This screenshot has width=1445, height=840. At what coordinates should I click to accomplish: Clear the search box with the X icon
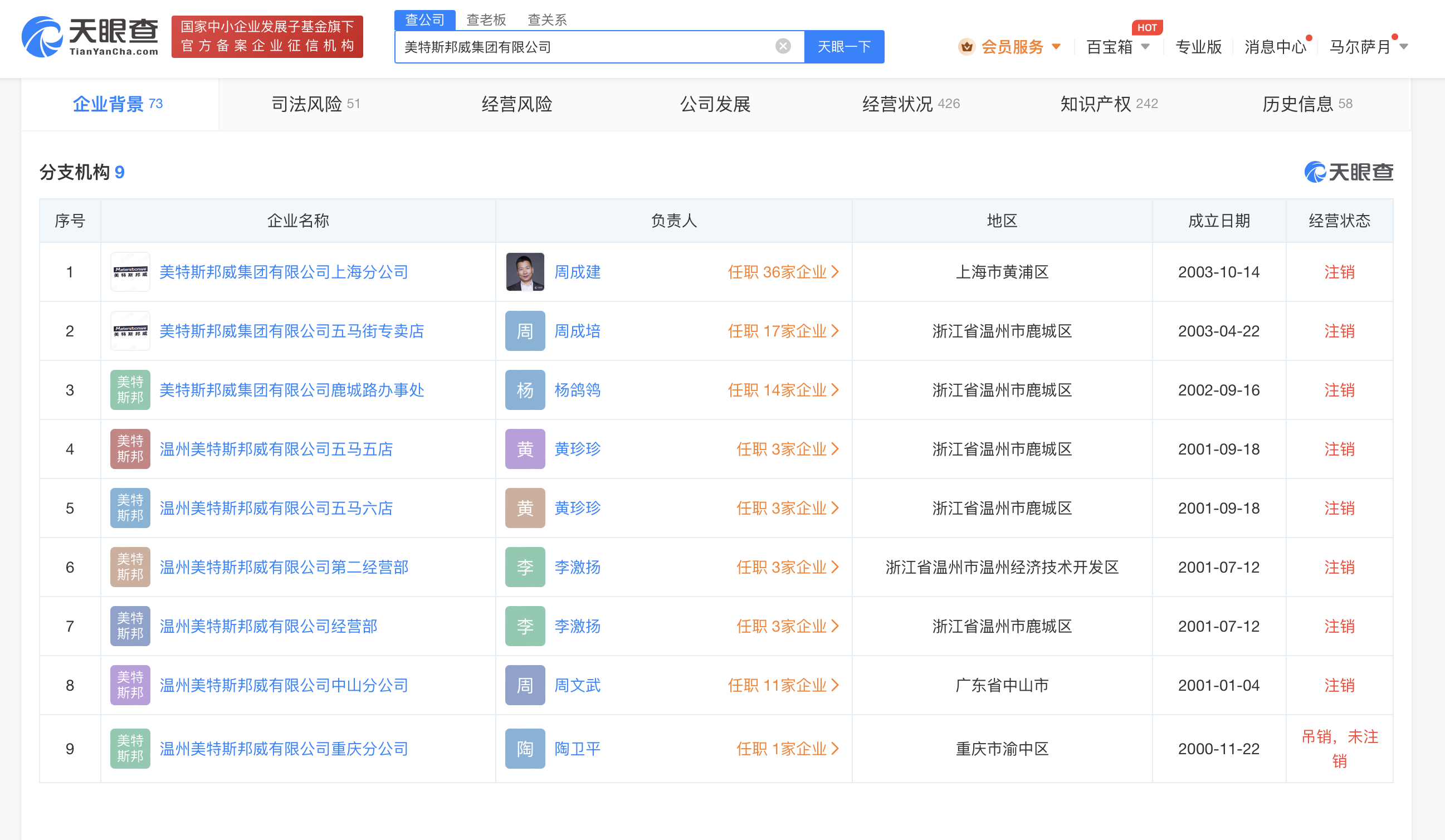pos(783,46)
